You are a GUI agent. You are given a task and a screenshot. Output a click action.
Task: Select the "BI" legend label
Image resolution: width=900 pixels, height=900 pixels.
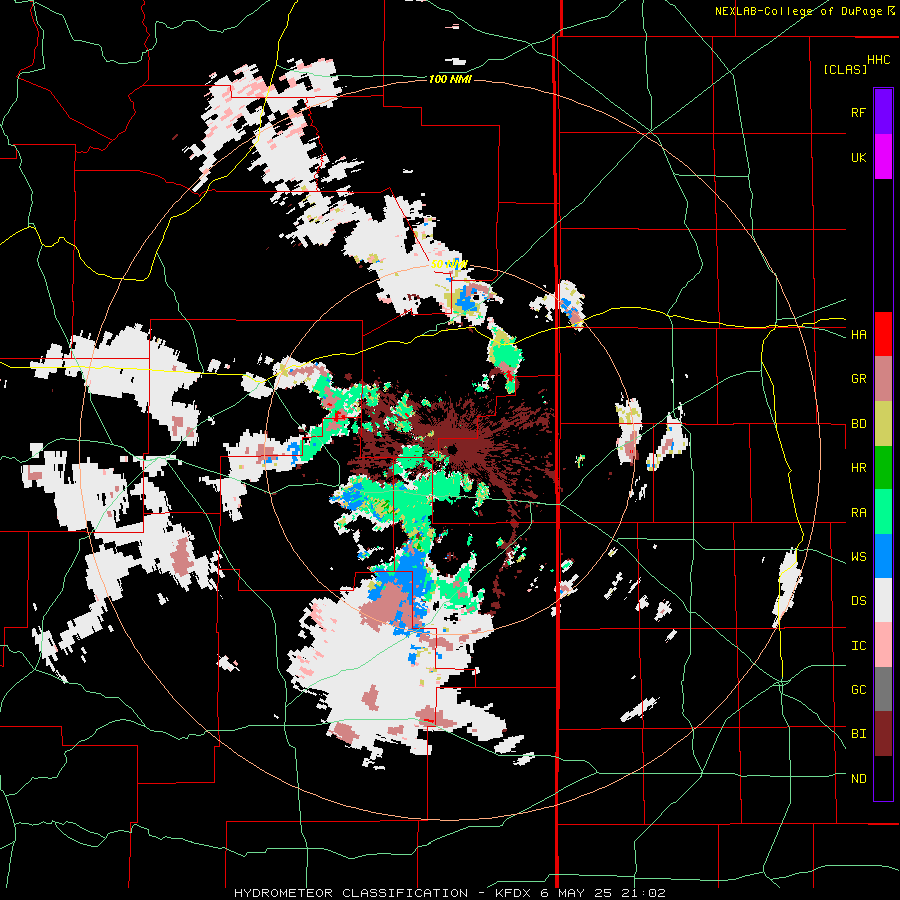click(x=858, y=734)
